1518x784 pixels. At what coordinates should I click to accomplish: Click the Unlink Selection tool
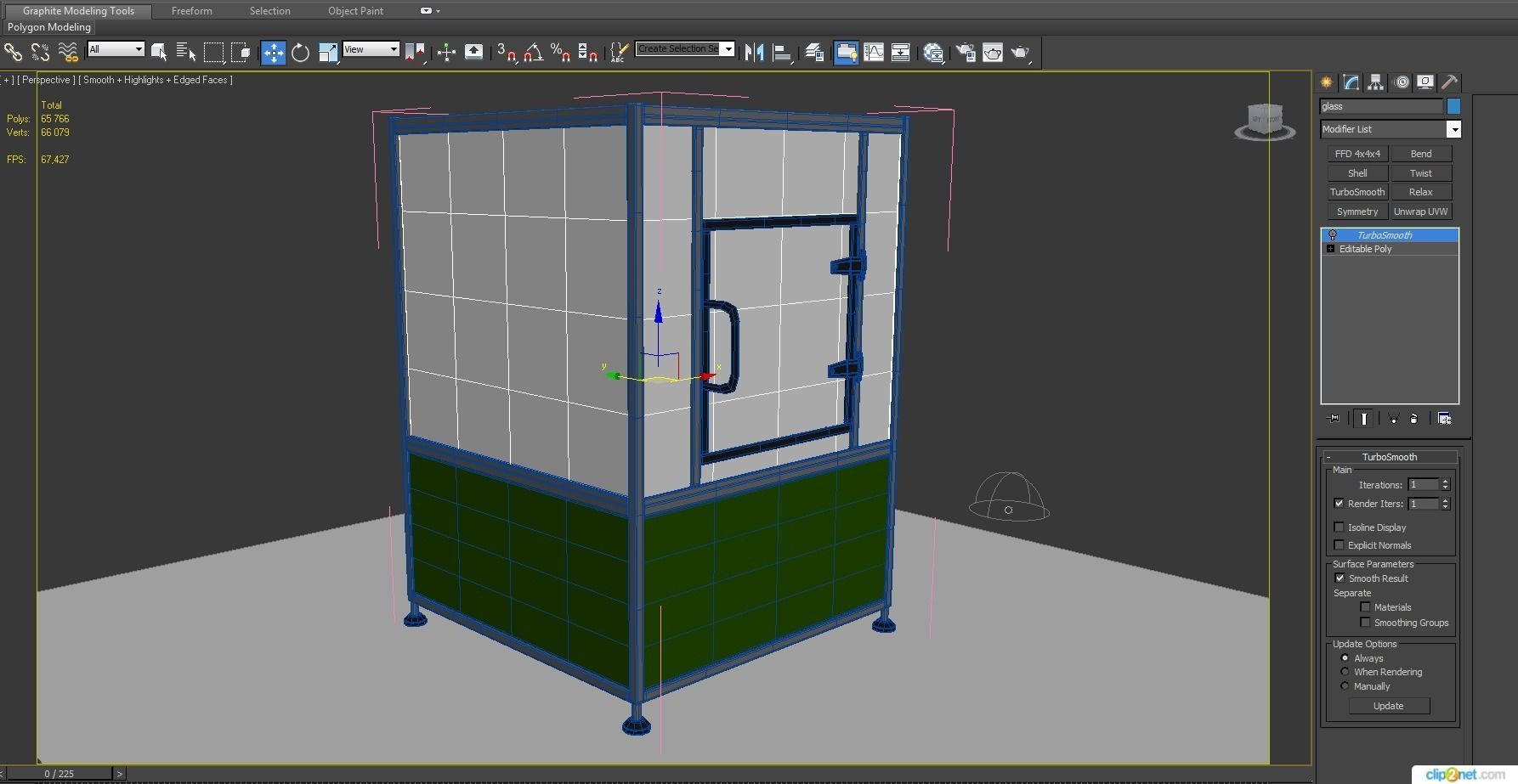[40, 53]
